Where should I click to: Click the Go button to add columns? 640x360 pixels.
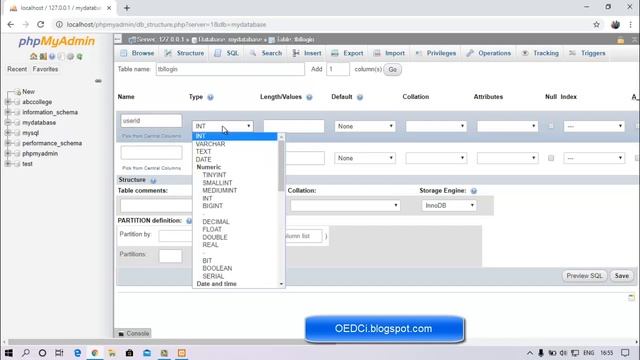tap(392, 69)
